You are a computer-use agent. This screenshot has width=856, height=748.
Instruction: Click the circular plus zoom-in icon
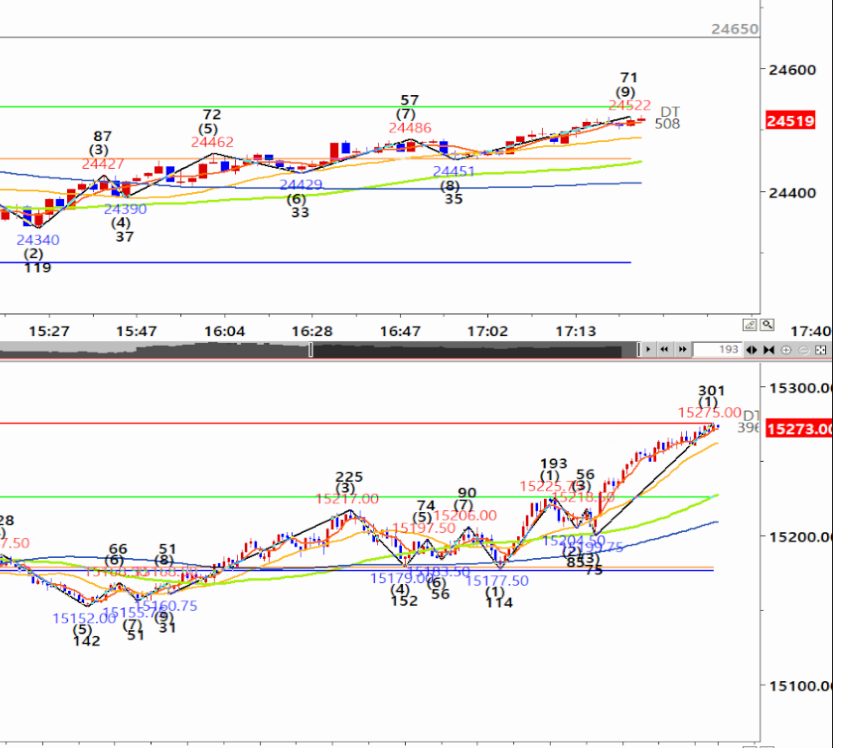click(786, 349)
